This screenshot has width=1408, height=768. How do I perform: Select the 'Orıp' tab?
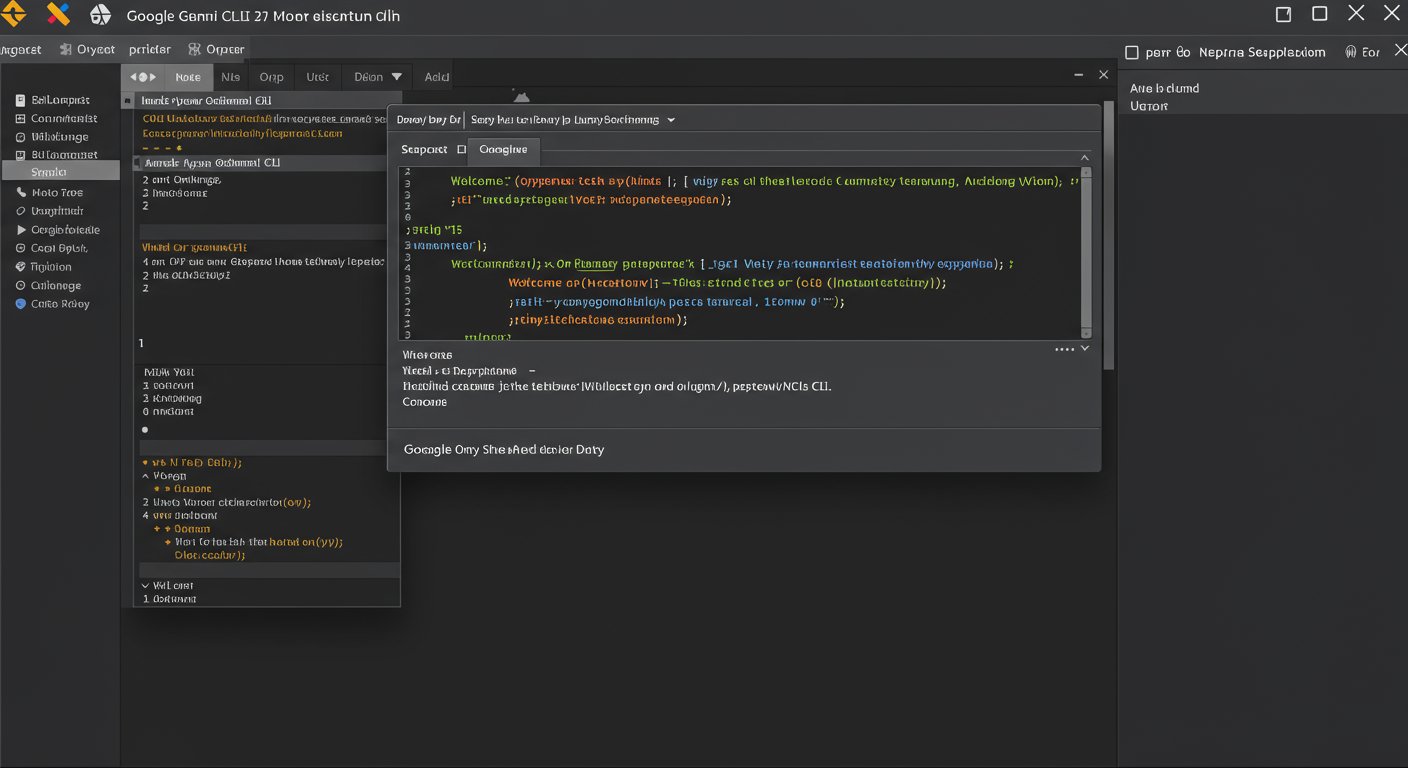click(x=271, y=77)
